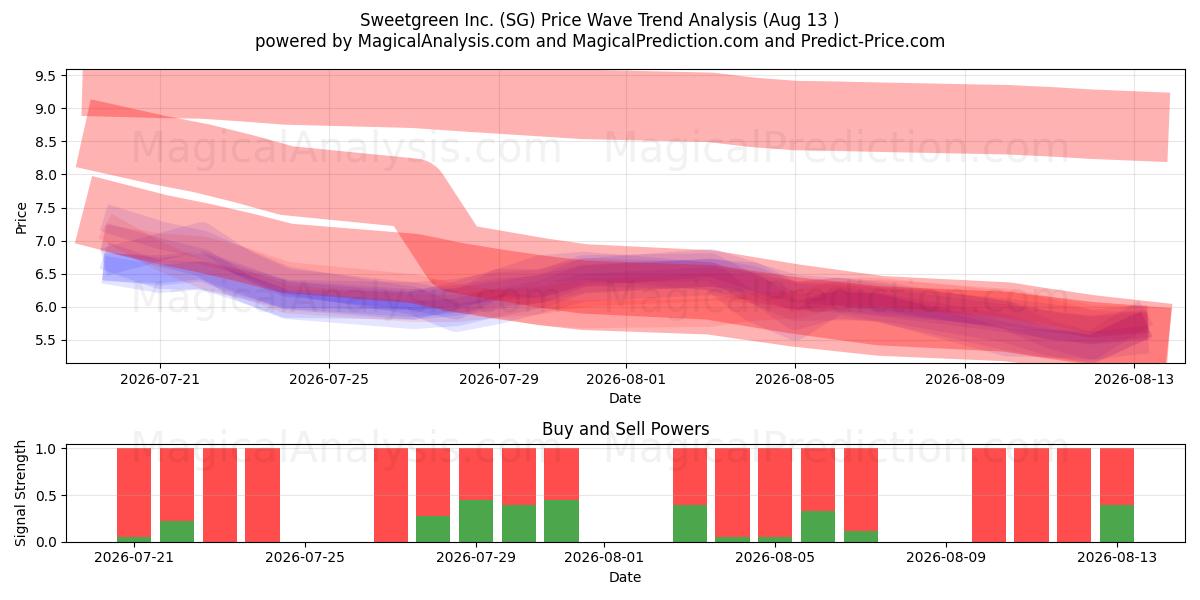
Task: Click the 'Buy and Sell Powers' subplot title
Action: [625, 429]
